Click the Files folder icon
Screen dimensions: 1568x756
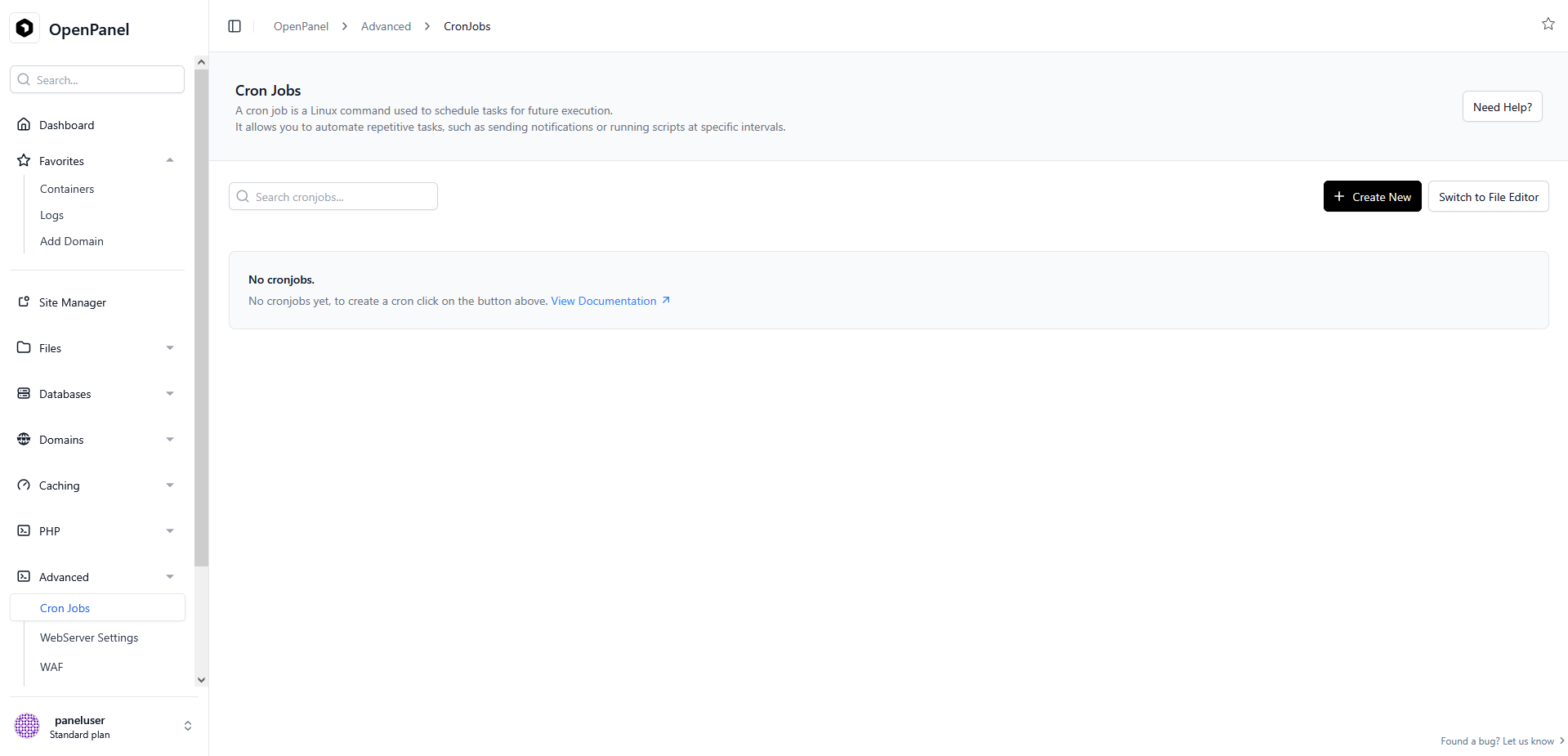tap(24, 347)
